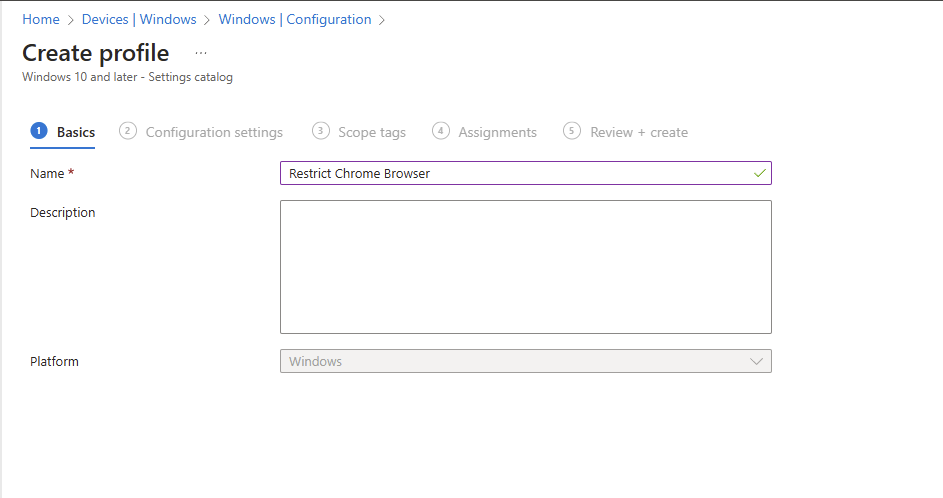
Task: Go back to Windows | Configuration breadcrumb
Action: click(294, 20)
